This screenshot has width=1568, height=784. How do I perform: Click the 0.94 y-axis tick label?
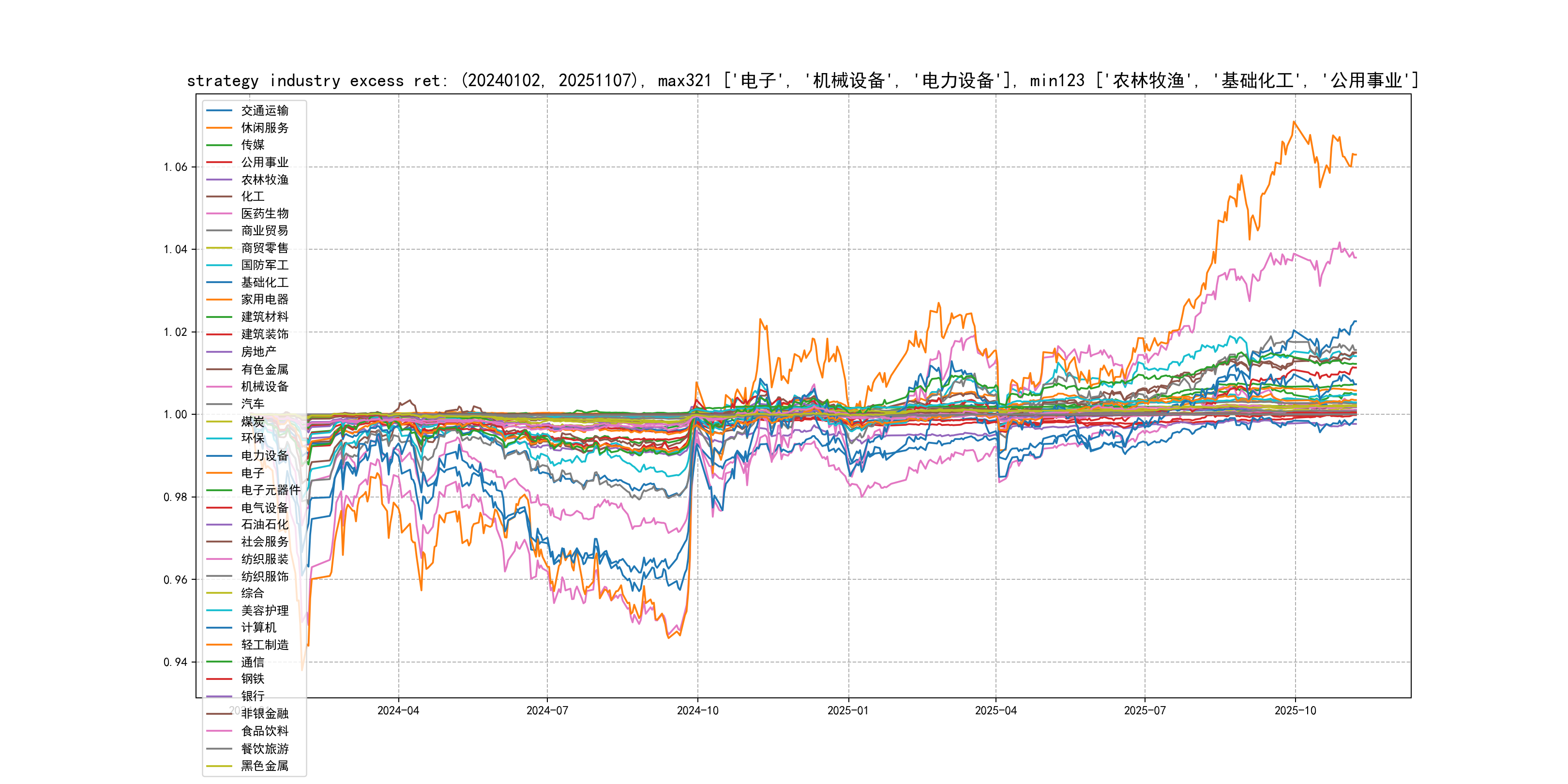175,662
